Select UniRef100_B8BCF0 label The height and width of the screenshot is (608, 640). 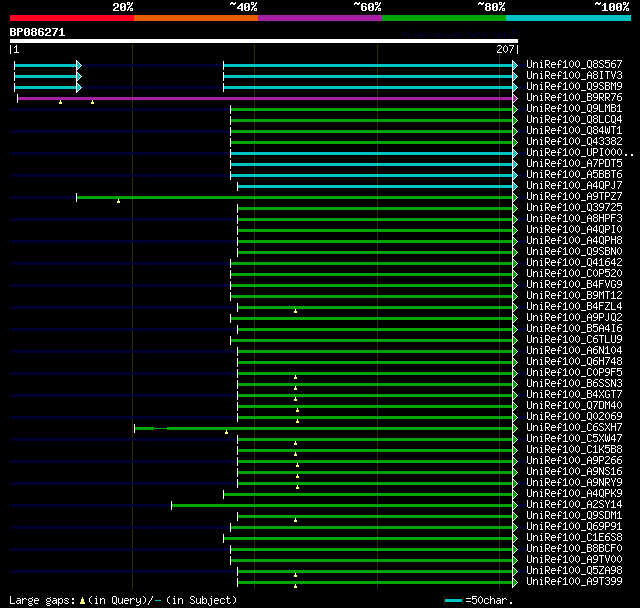click(x=574, y=549)
